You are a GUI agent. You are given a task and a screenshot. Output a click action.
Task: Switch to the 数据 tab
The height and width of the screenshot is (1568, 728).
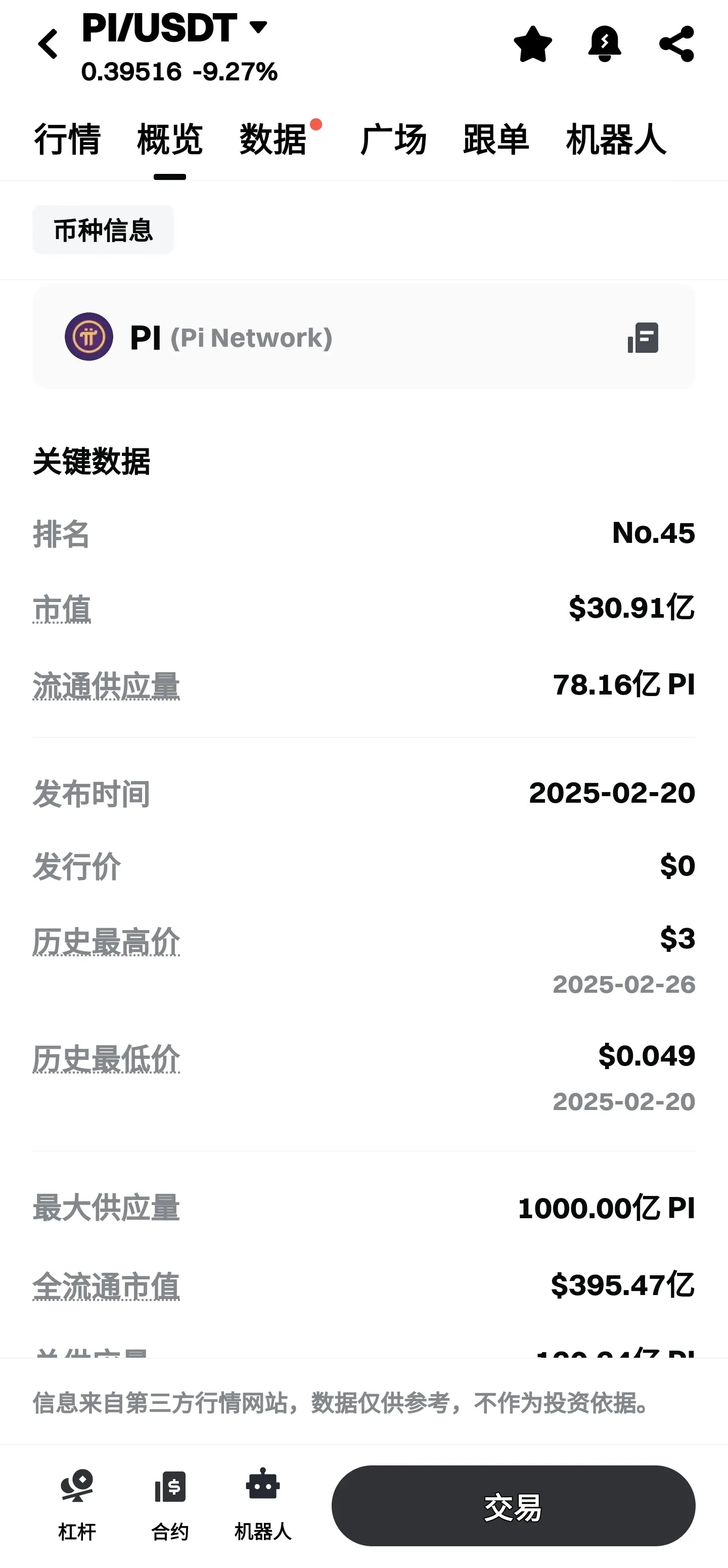point(274,140)
